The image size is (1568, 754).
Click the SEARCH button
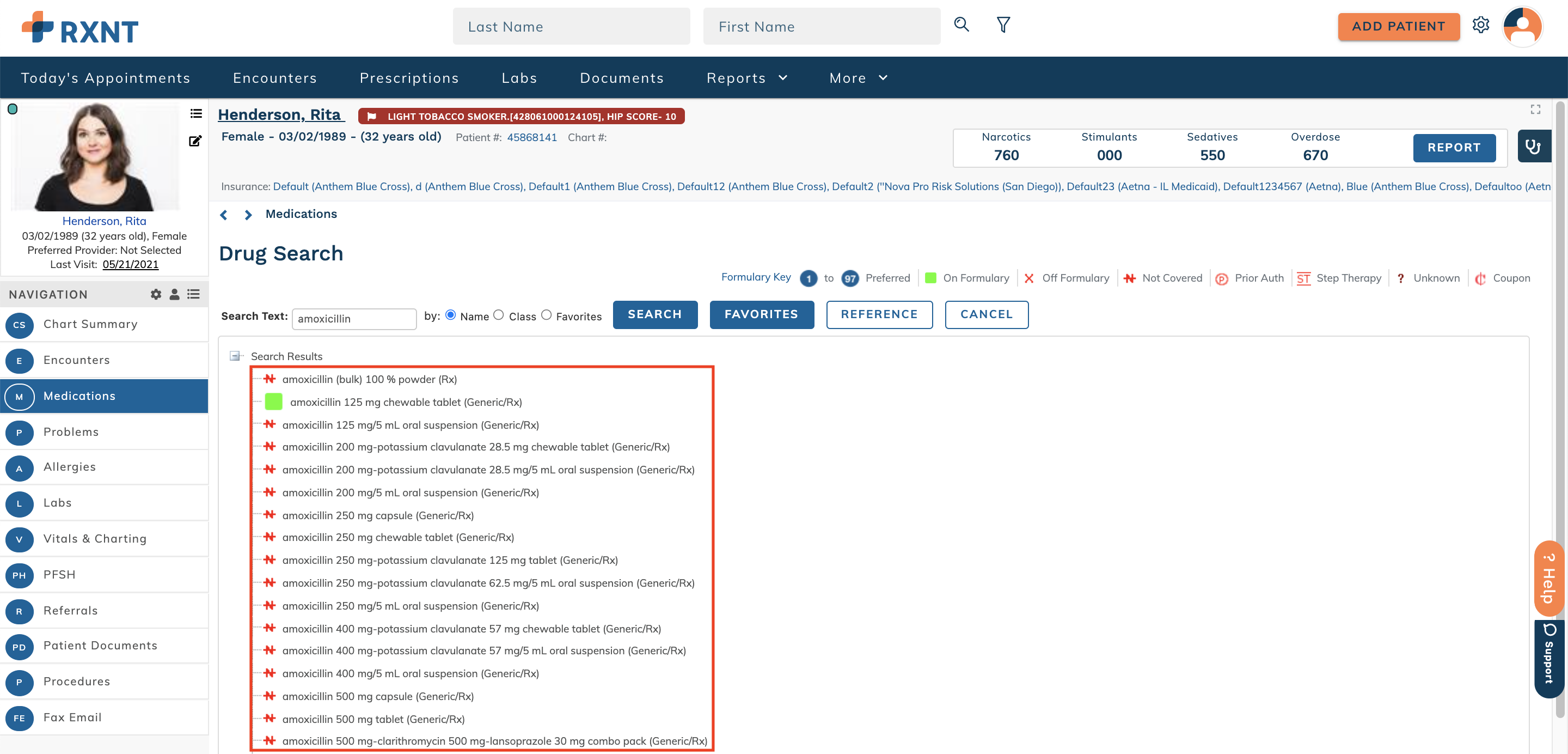click(x=655, y=314)
